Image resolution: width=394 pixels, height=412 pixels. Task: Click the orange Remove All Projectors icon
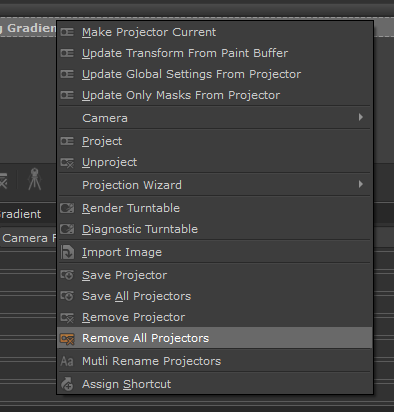coord(67,339)
